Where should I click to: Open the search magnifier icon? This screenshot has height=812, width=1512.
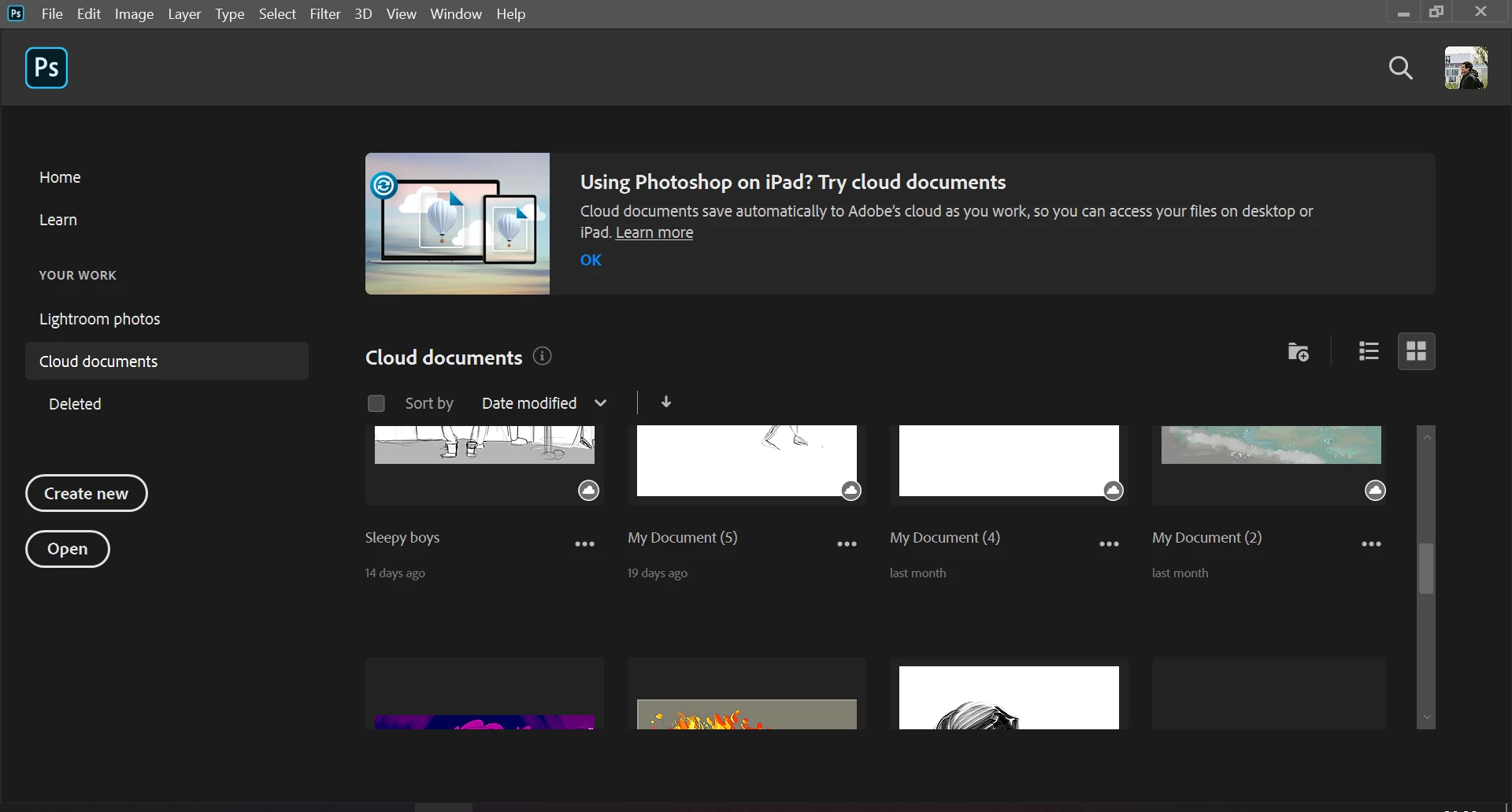(1400, 68)
